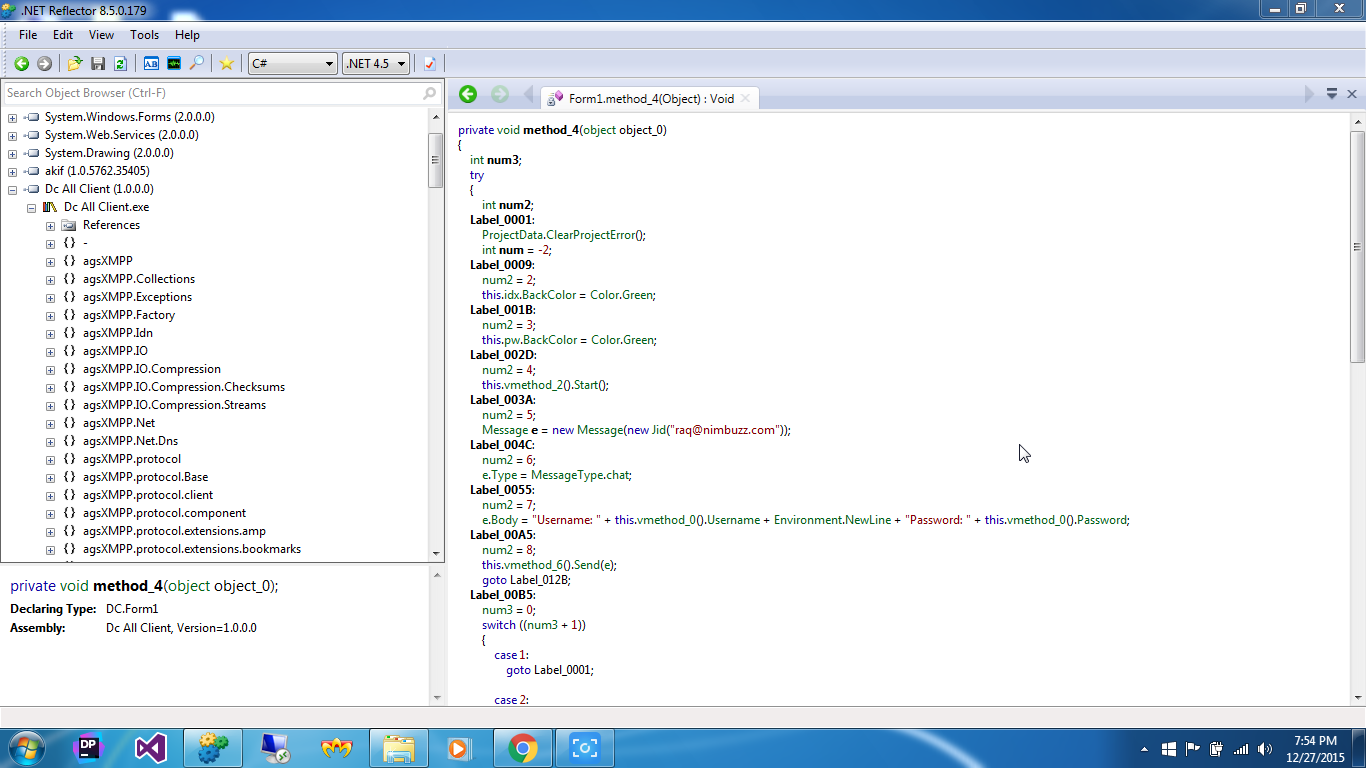Screen dimensions: 1366x768
Task: Open the .NET 4.5 framework dropdown
Action: [x=376, y=63]
